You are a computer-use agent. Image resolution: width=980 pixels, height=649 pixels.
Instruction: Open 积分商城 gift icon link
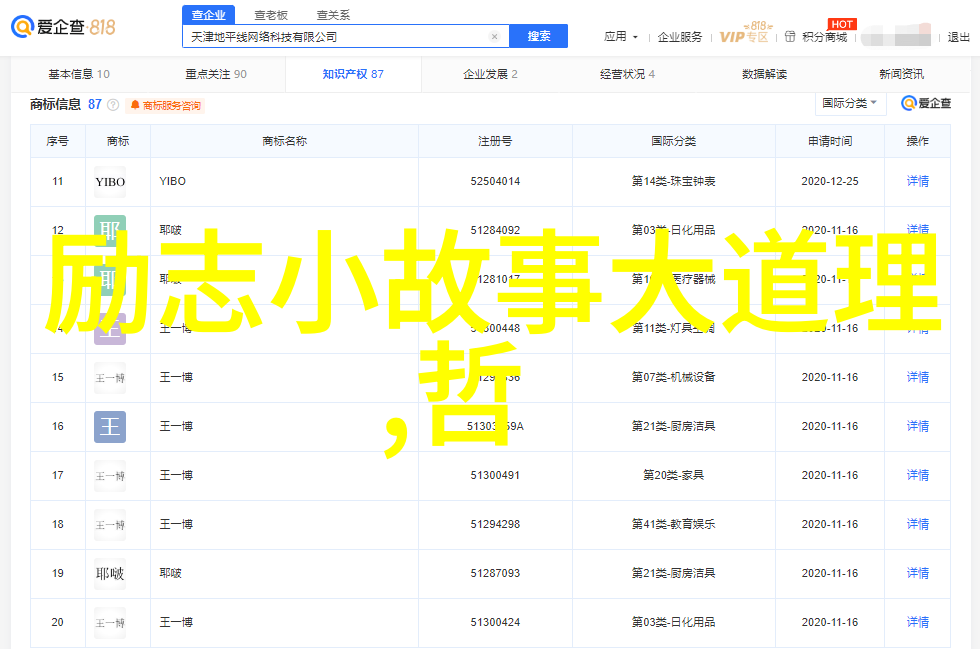(x=816, y=37)
